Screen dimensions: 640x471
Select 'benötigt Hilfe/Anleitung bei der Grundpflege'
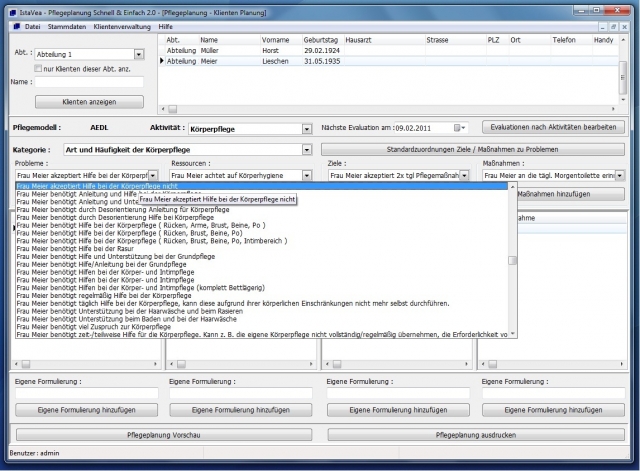[x=261, y=264]
